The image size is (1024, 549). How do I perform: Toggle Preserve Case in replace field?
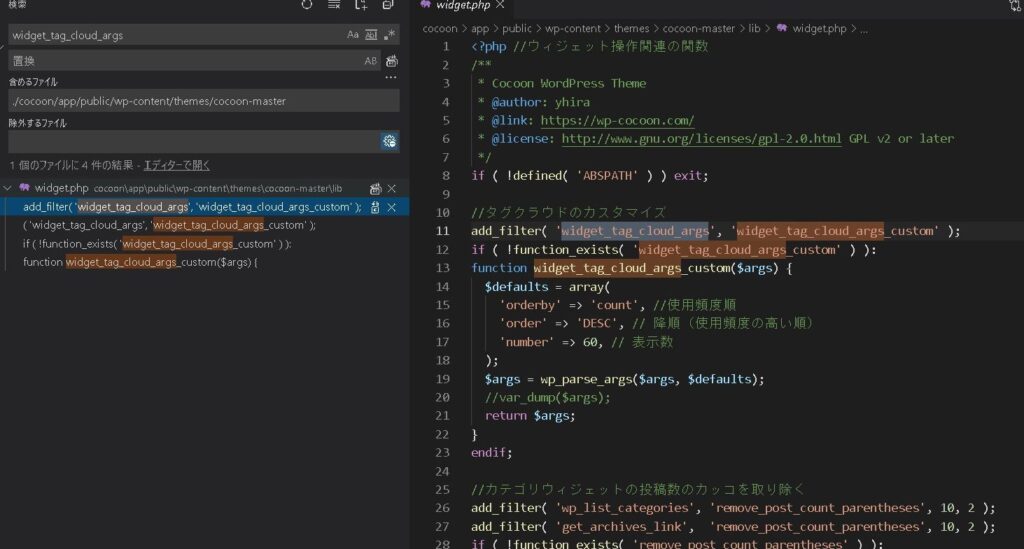[371, 61]
